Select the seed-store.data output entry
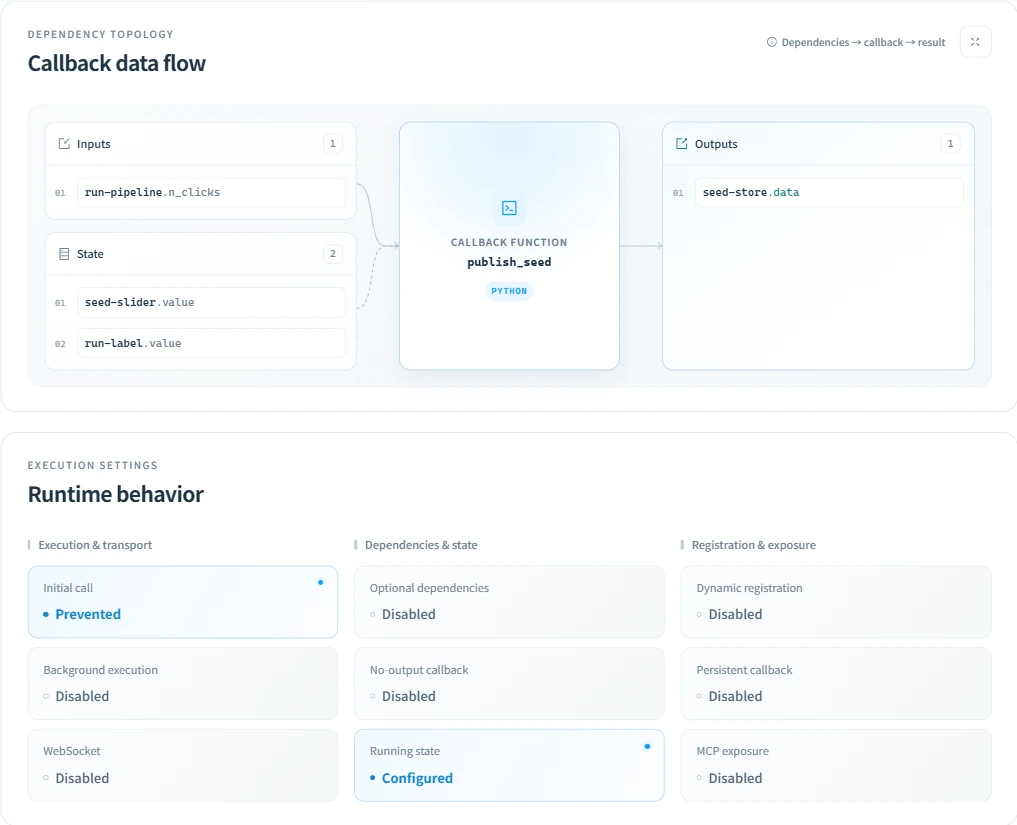1017x825 pixels. (829, 192)
